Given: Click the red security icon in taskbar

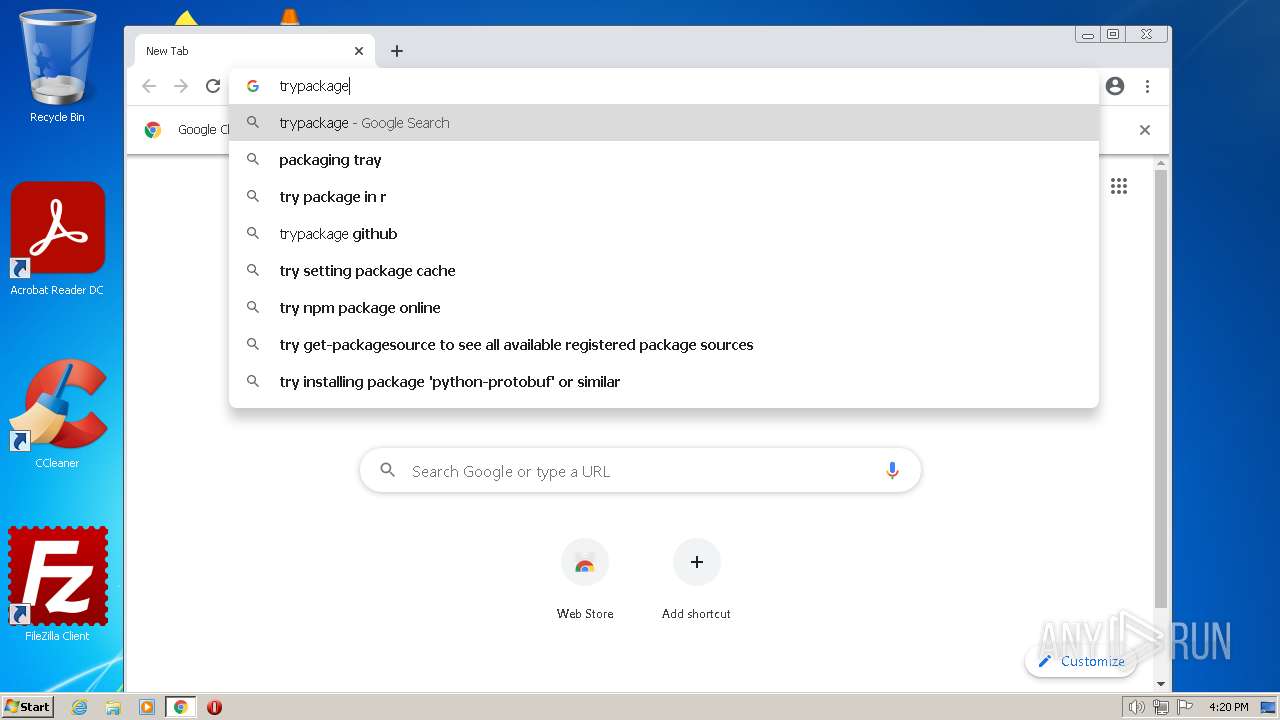Looking at the screenshot, I should coord(214,707).
